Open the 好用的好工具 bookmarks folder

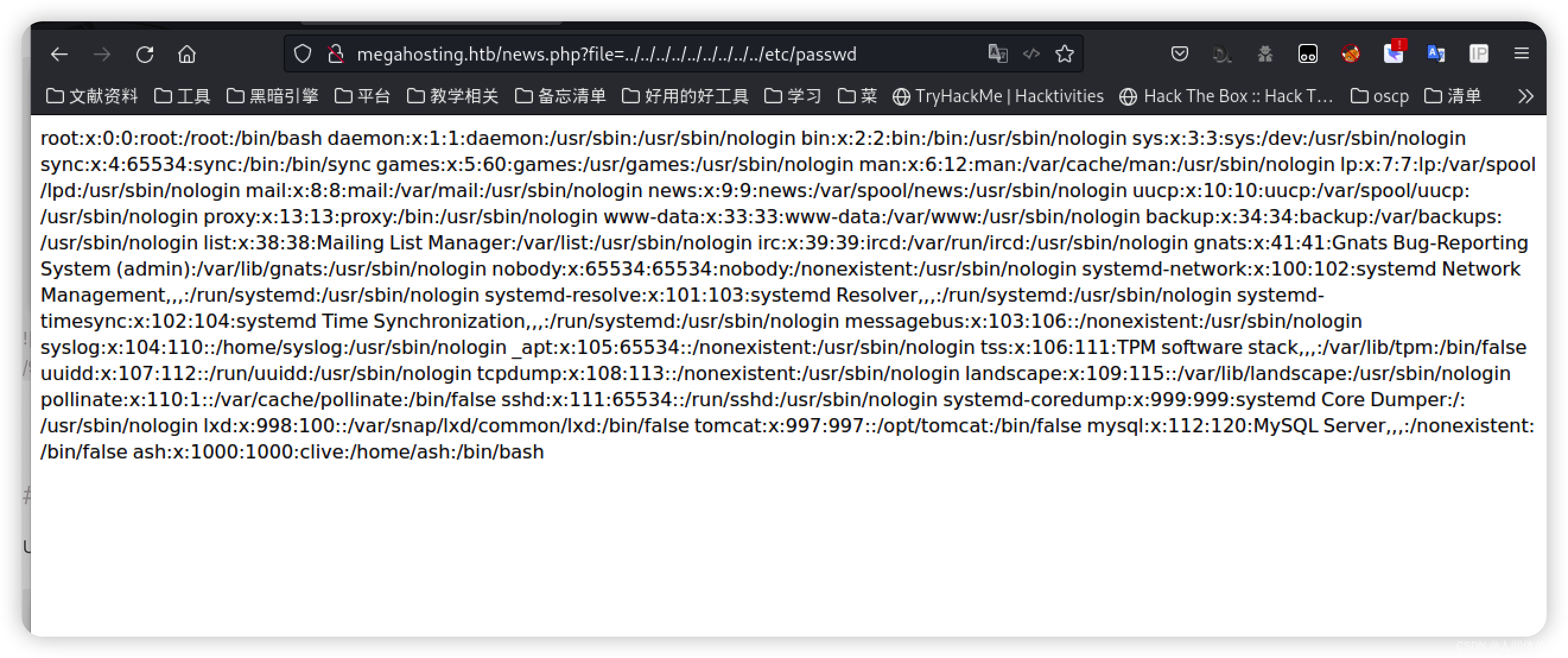click(685, 96)
